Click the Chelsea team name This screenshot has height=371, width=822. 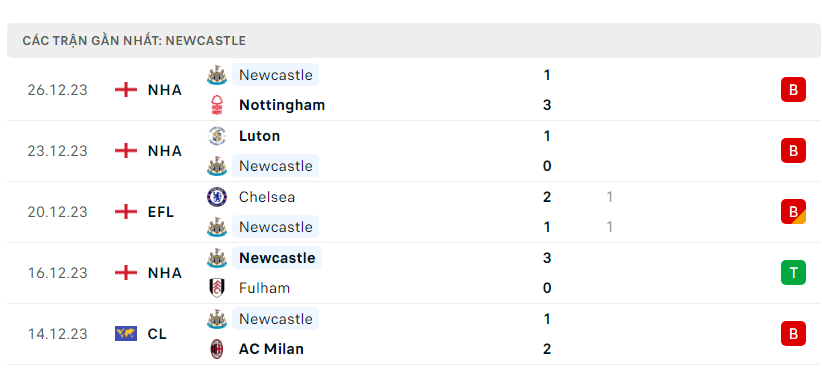[x=267, y=197]
